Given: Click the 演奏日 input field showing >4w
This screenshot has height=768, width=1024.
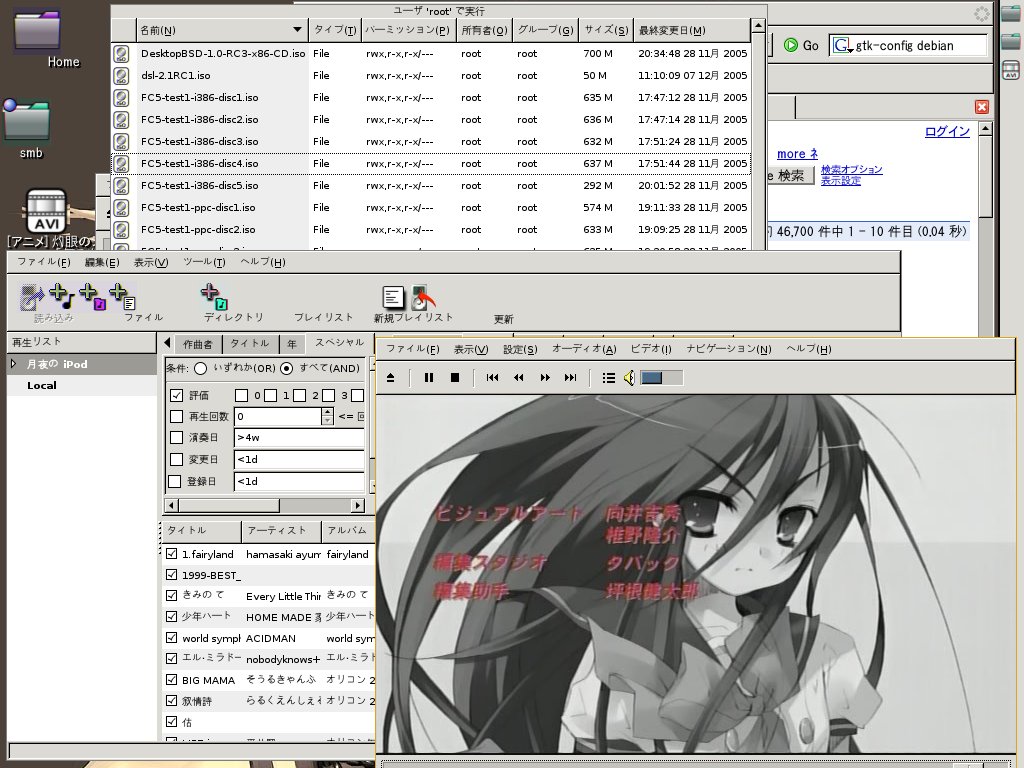Looking at the screenshot, I should 299,438.
